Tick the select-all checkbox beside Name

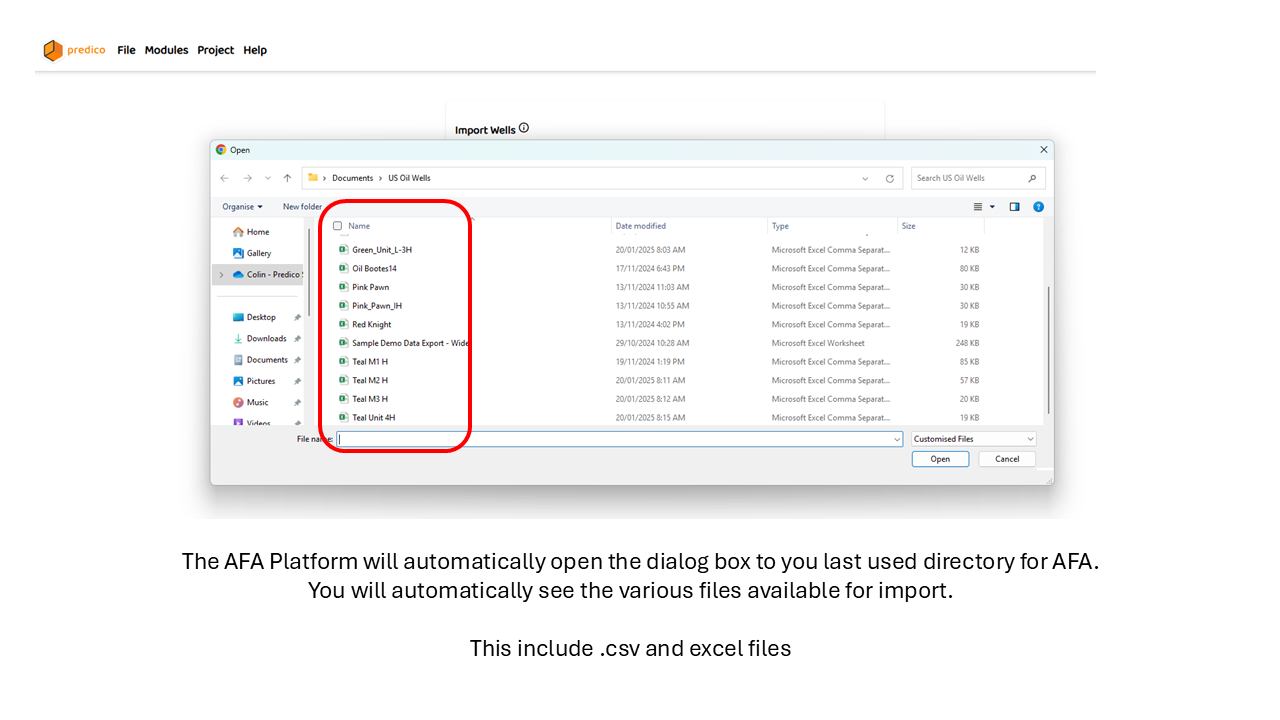(x=338, y=226)
